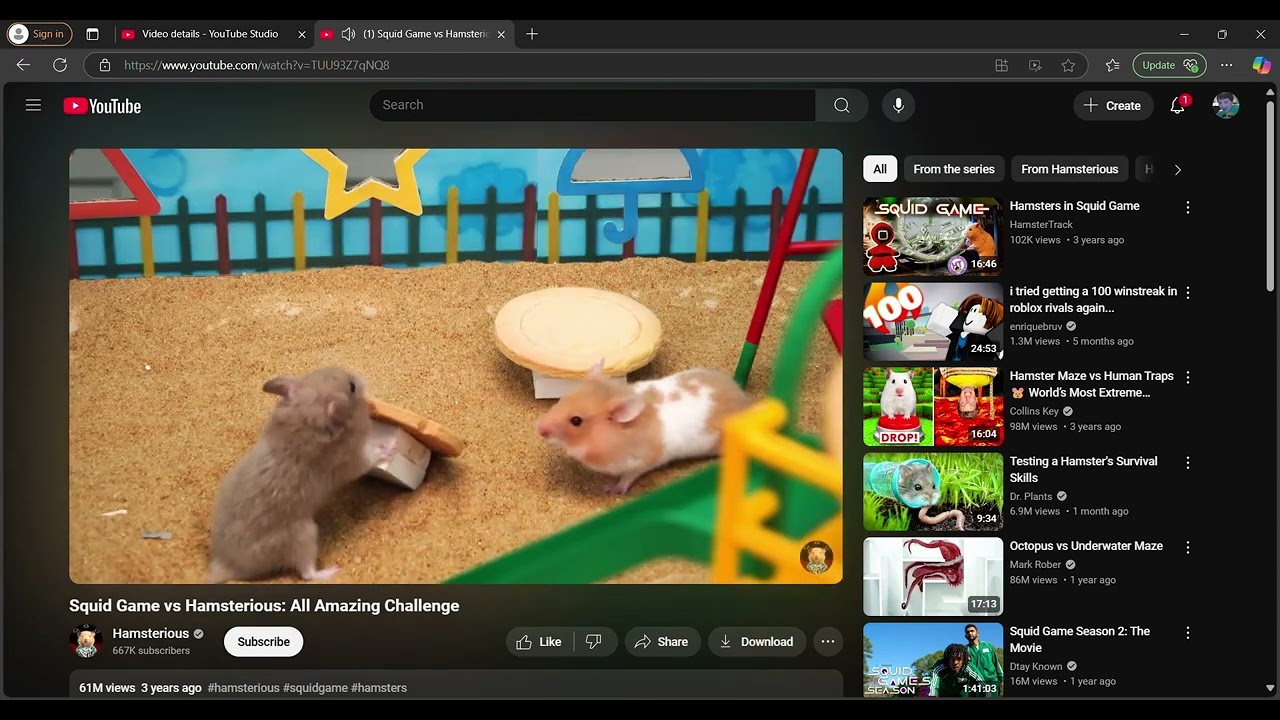
Task: Open the Hamsterious channel avatar
Action: point(86,641)
